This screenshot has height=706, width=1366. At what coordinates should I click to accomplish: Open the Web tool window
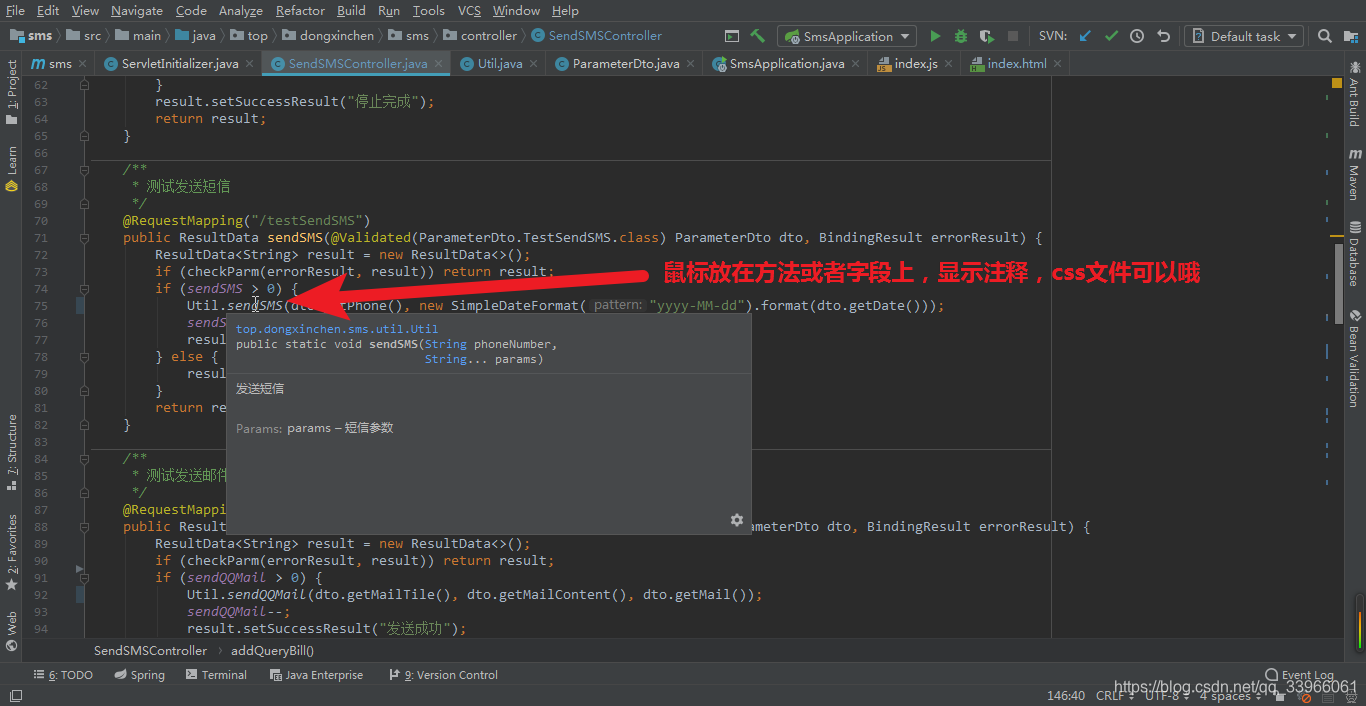11,631
